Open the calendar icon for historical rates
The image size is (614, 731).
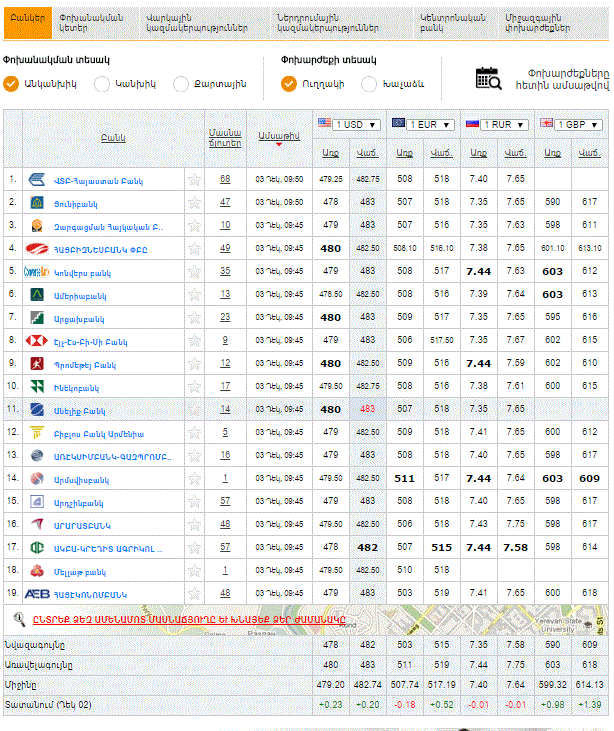(488, 78)
